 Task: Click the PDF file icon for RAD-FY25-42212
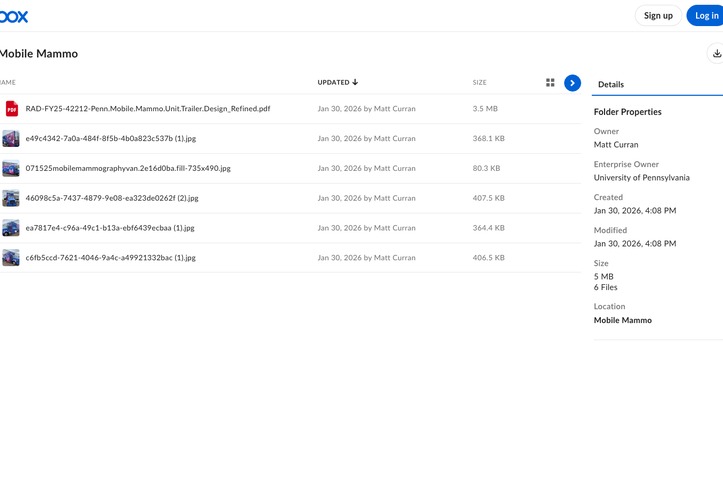tap(12, 109)
